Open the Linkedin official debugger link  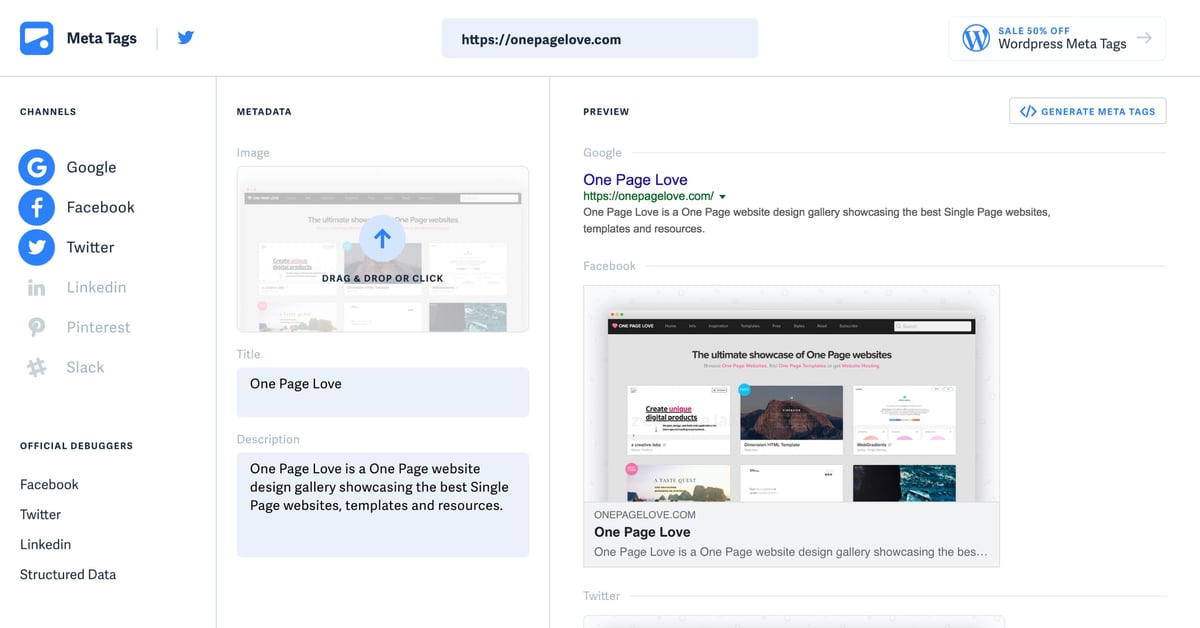click(x=45, y=544)
